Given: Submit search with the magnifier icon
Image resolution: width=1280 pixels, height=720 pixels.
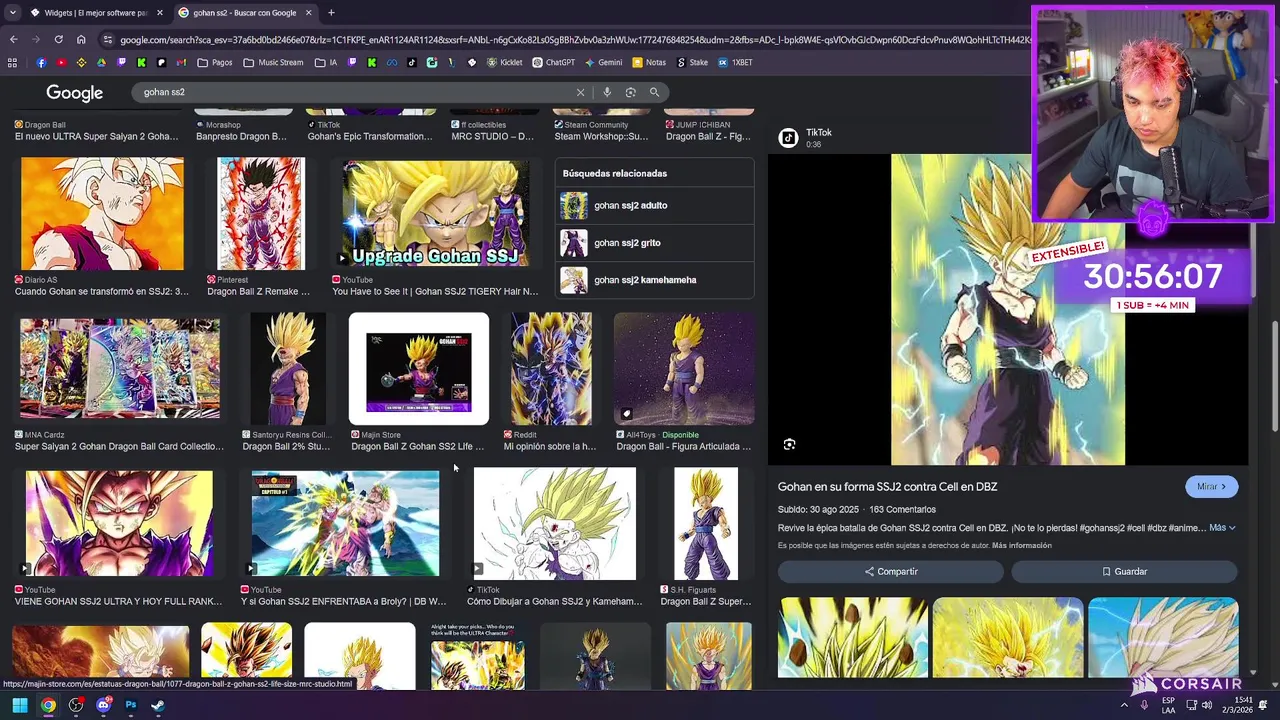Looking at the screenshot, I should pyautogui.click(x=654, y=92).
